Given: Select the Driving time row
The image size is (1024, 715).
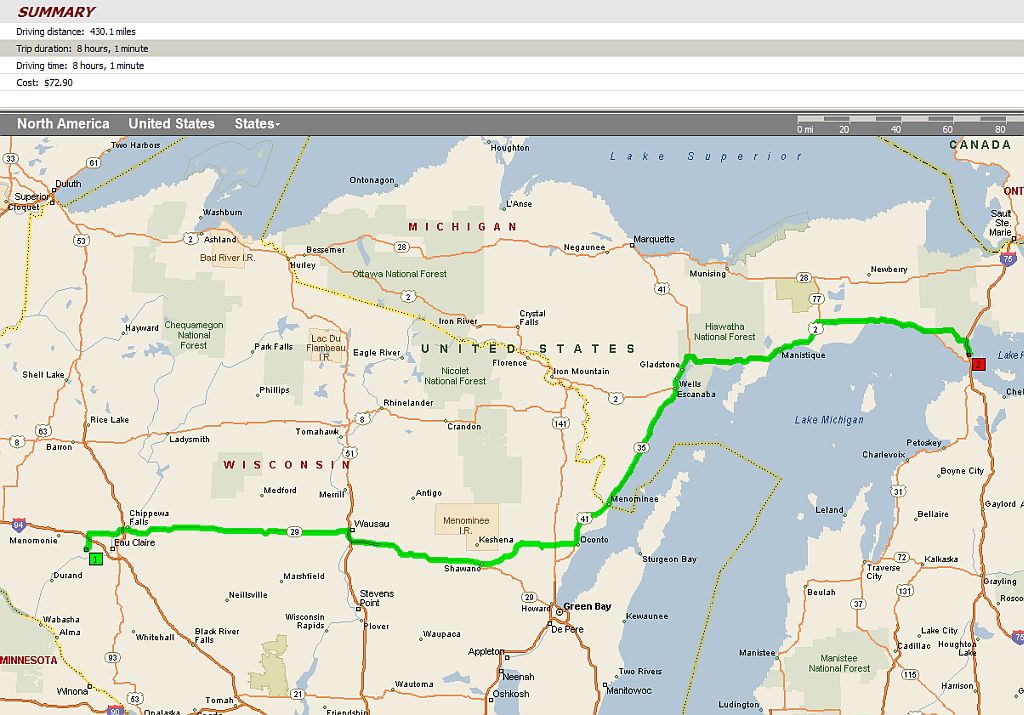Looking at the screenshot, I should [512, 65].
